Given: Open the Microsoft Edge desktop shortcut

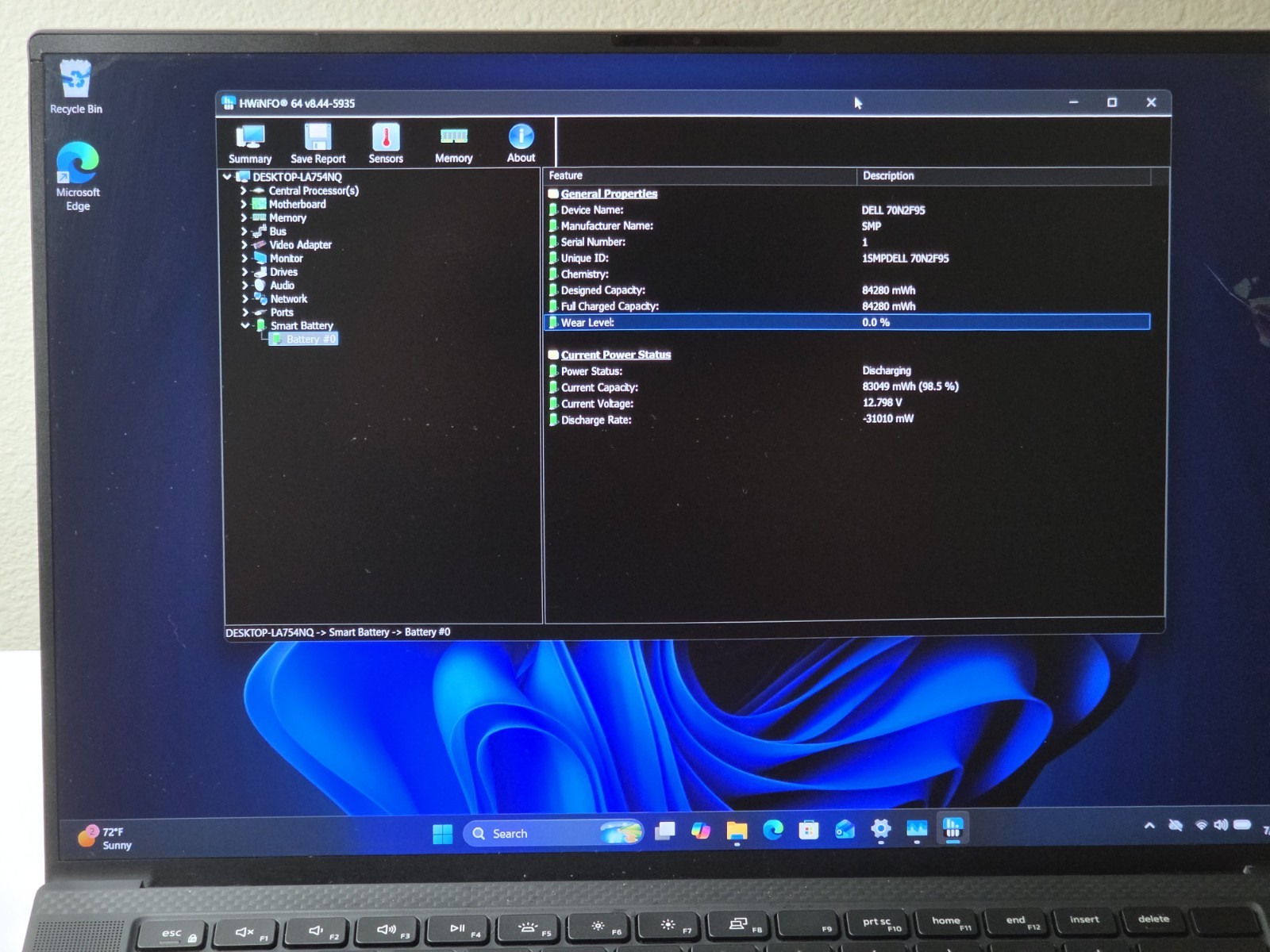Looking at the screenshot, I should [x=78, y=176].
